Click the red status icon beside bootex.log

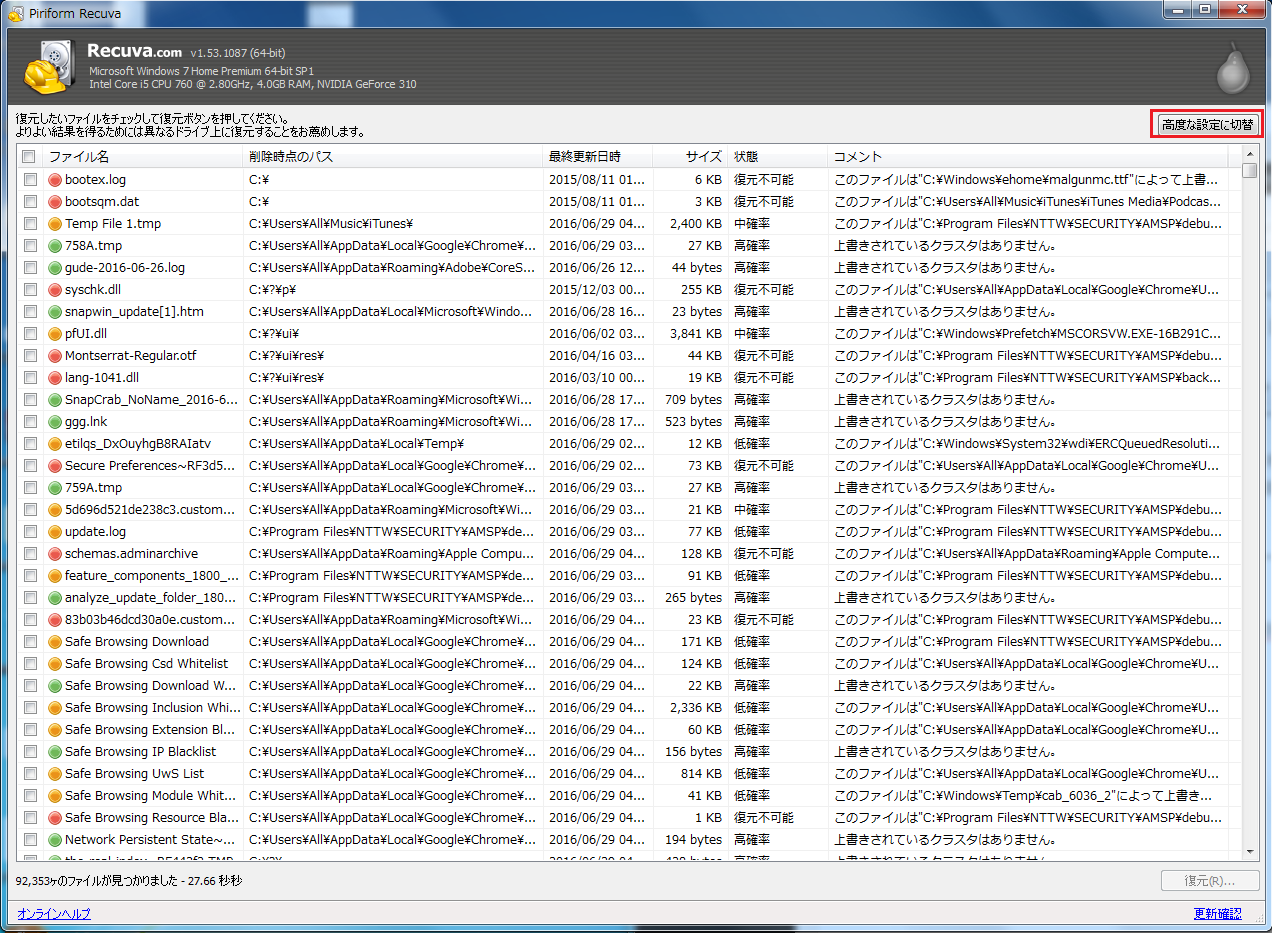tap(55, 180)
